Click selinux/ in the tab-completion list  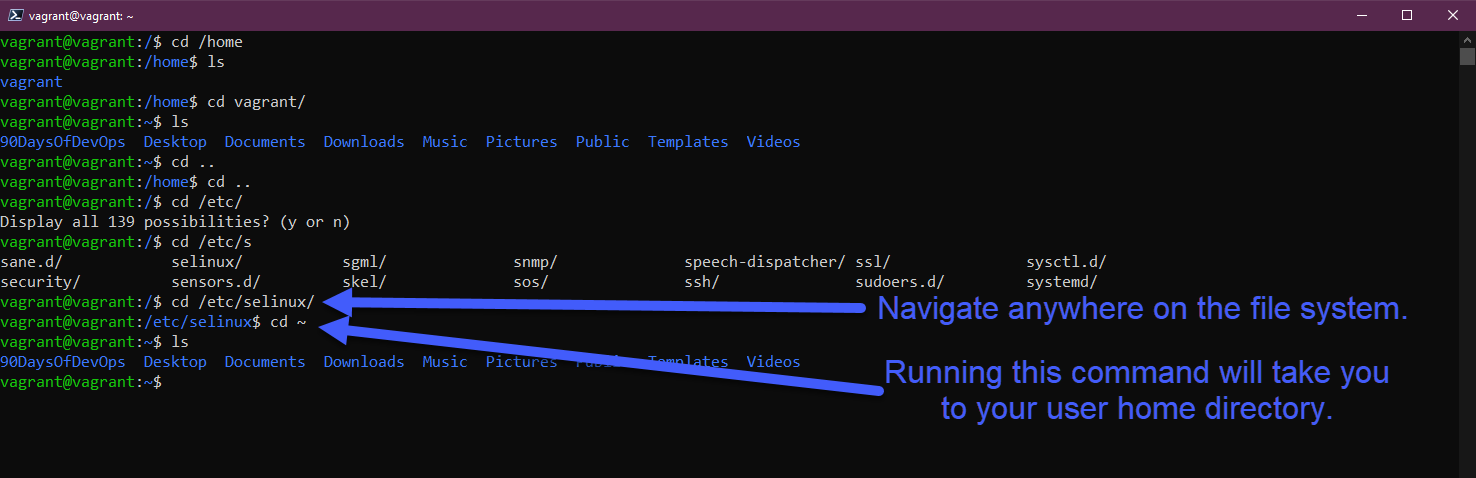(x=206, y=262)
